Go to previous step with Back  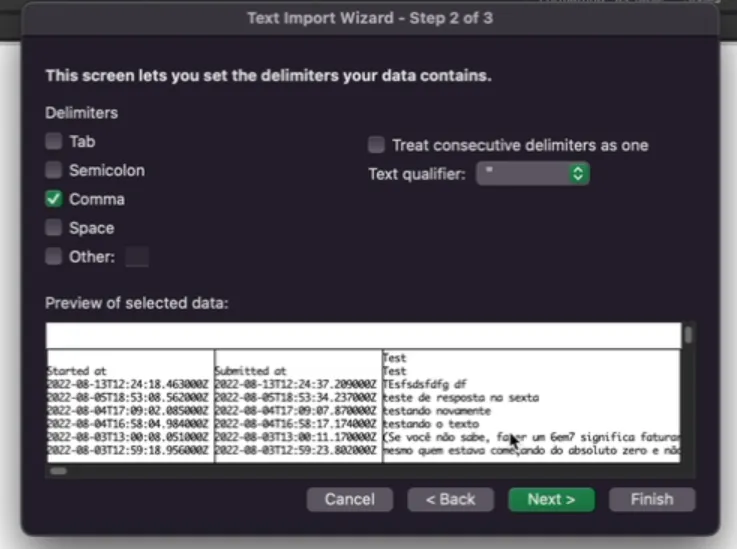(x=450, y=499)
